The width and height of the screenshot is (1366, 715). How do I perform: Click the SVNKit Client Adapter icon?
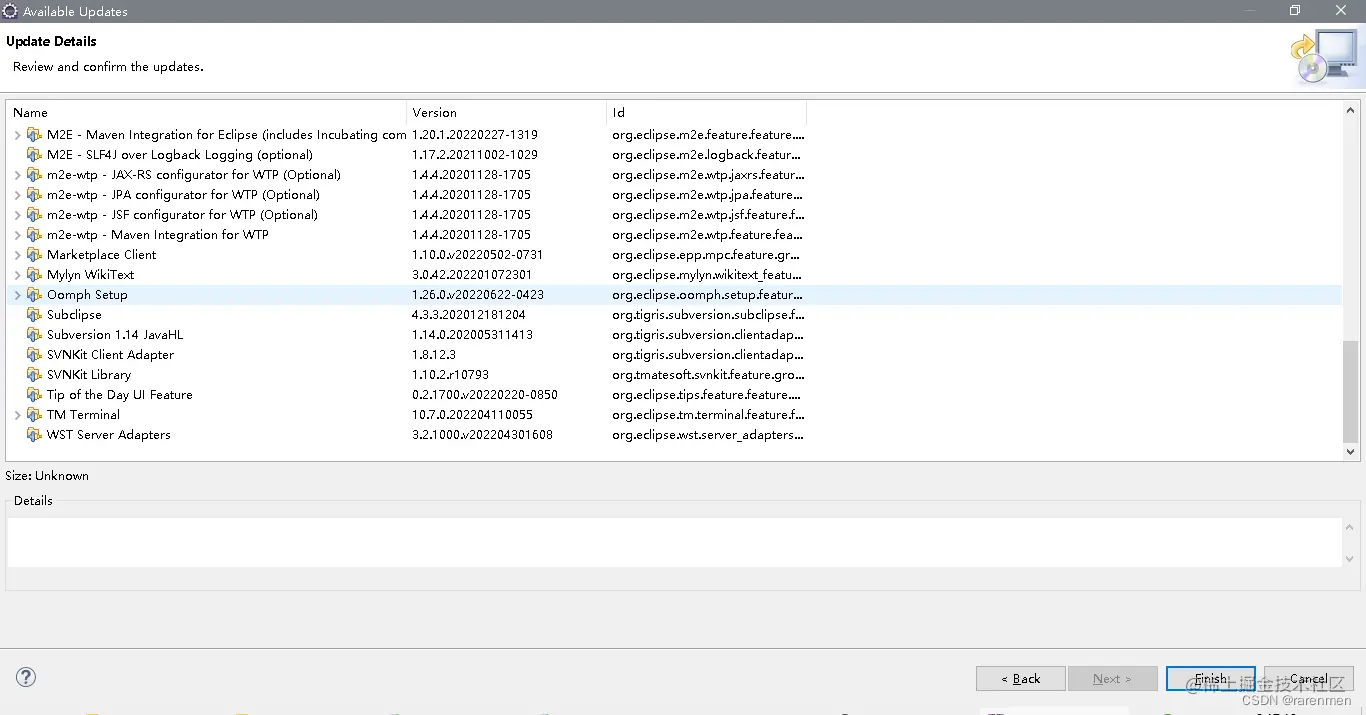[34, 355]
